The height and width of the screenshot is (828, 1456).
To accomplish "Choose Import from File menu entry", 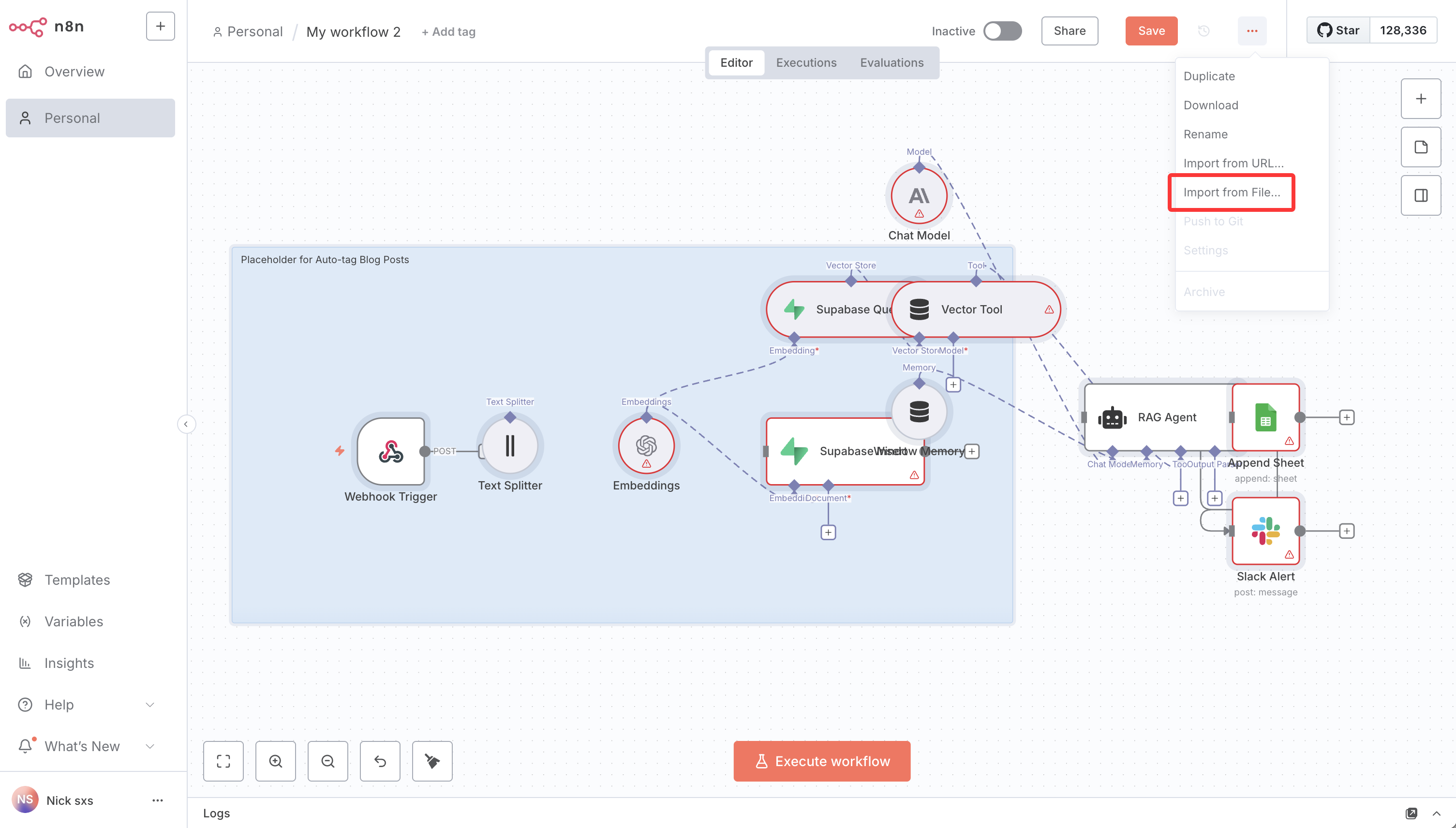I will click(x=1232, y=193).
